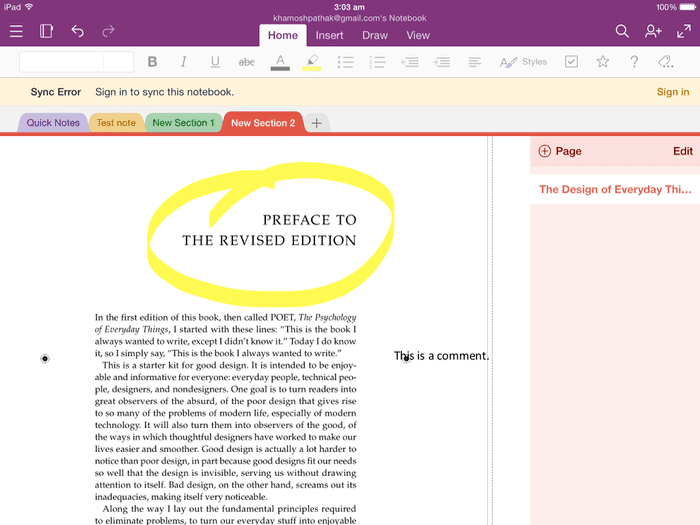Open the Styles gallery

pyautogui.click(x=523, y=62)
